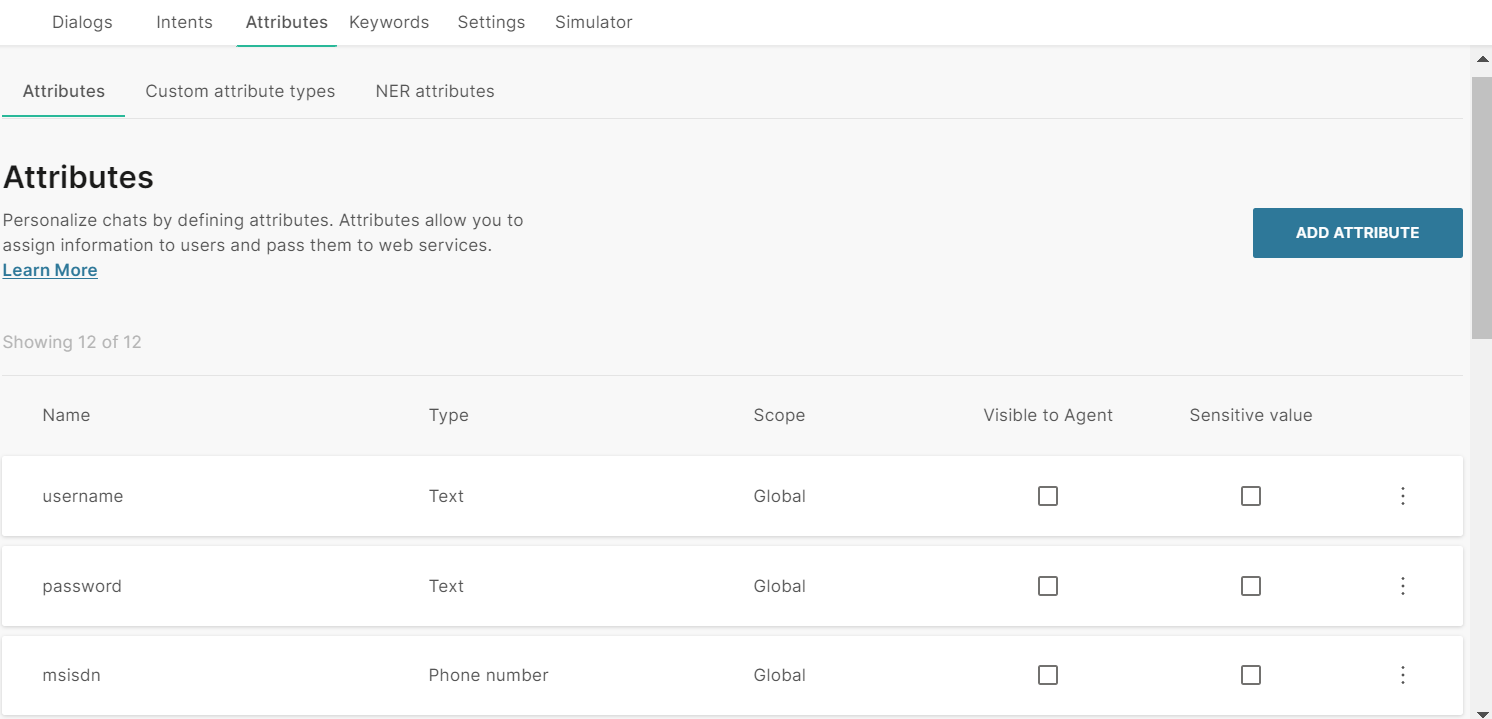Enable Visible to Agent for username
1492x719 pixels.
pos(1047,496)
